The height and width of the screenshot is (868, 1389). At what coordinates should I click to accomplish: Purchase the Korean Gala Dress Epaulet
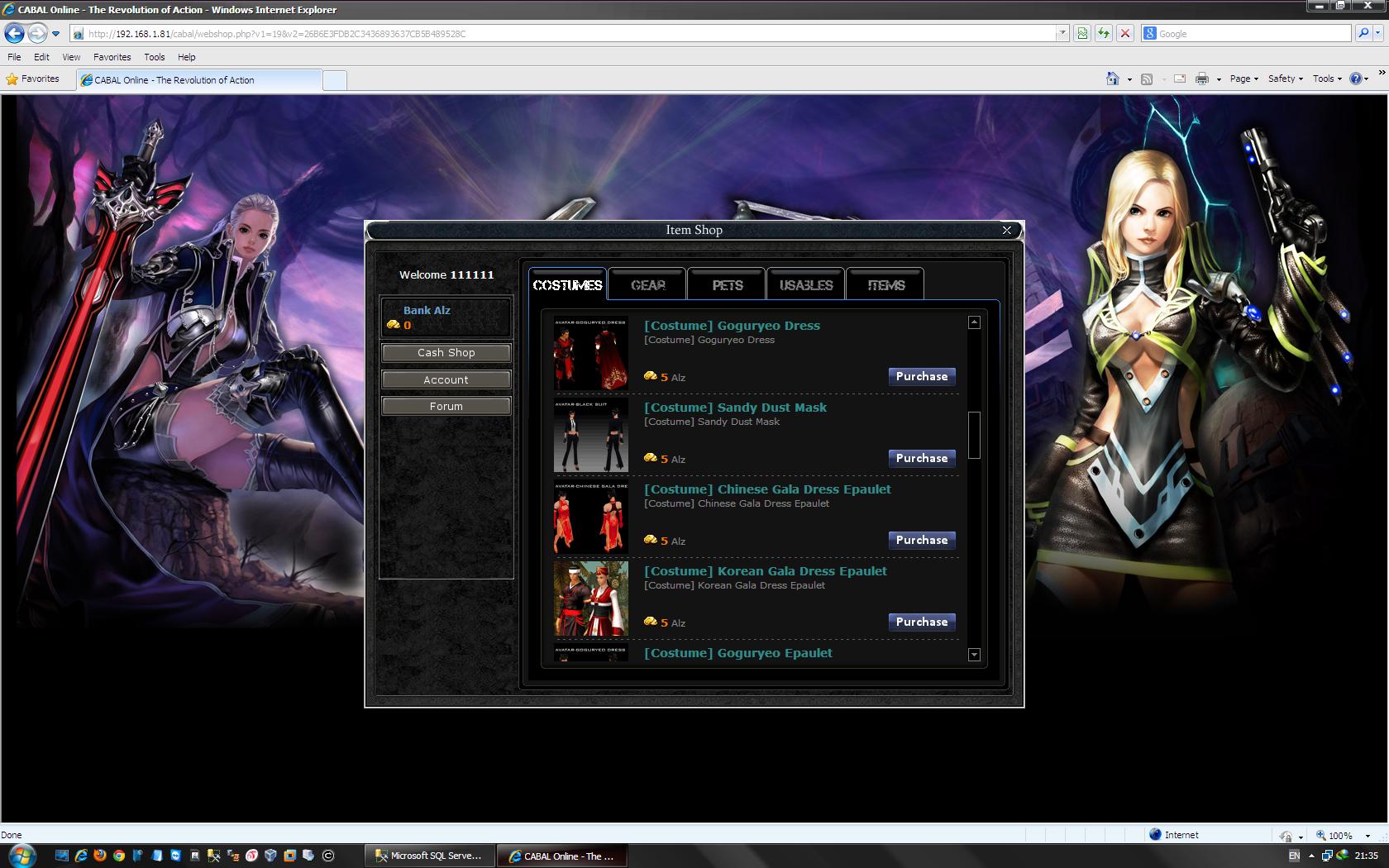(x=922, y=622)
